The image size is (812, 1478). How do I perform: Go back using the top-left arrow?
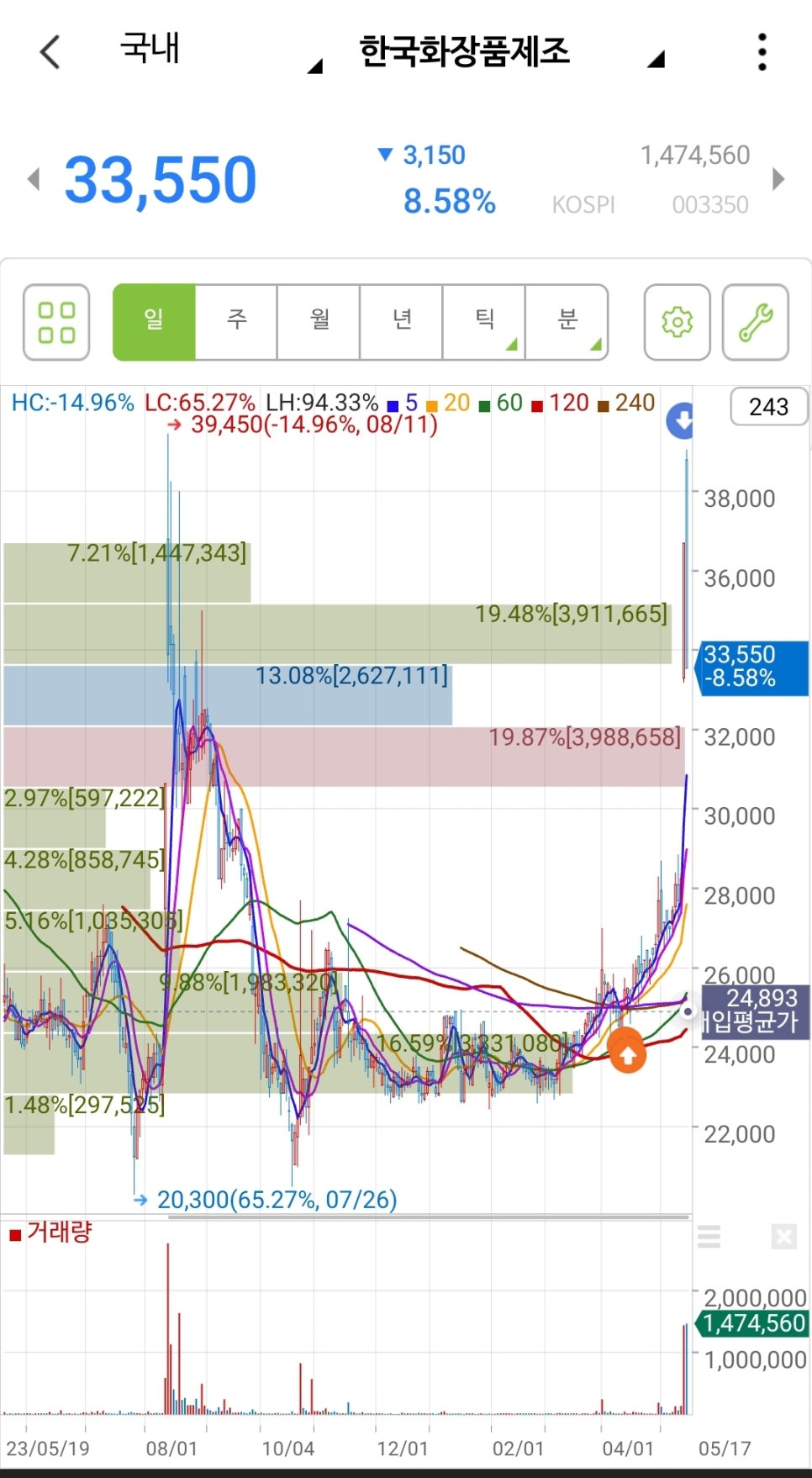[50, 52]
